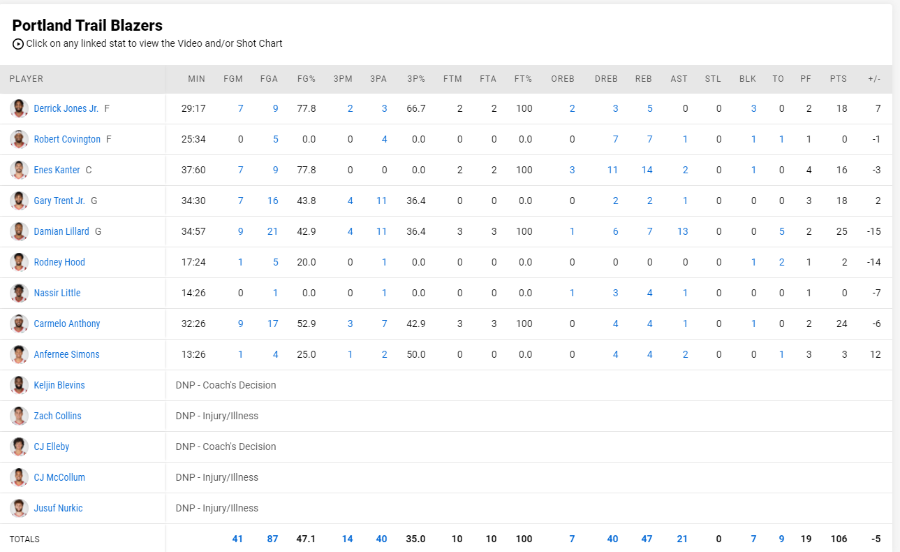
Task: View Enes Kanter's 14 rebounds stat
Action: 647,170
